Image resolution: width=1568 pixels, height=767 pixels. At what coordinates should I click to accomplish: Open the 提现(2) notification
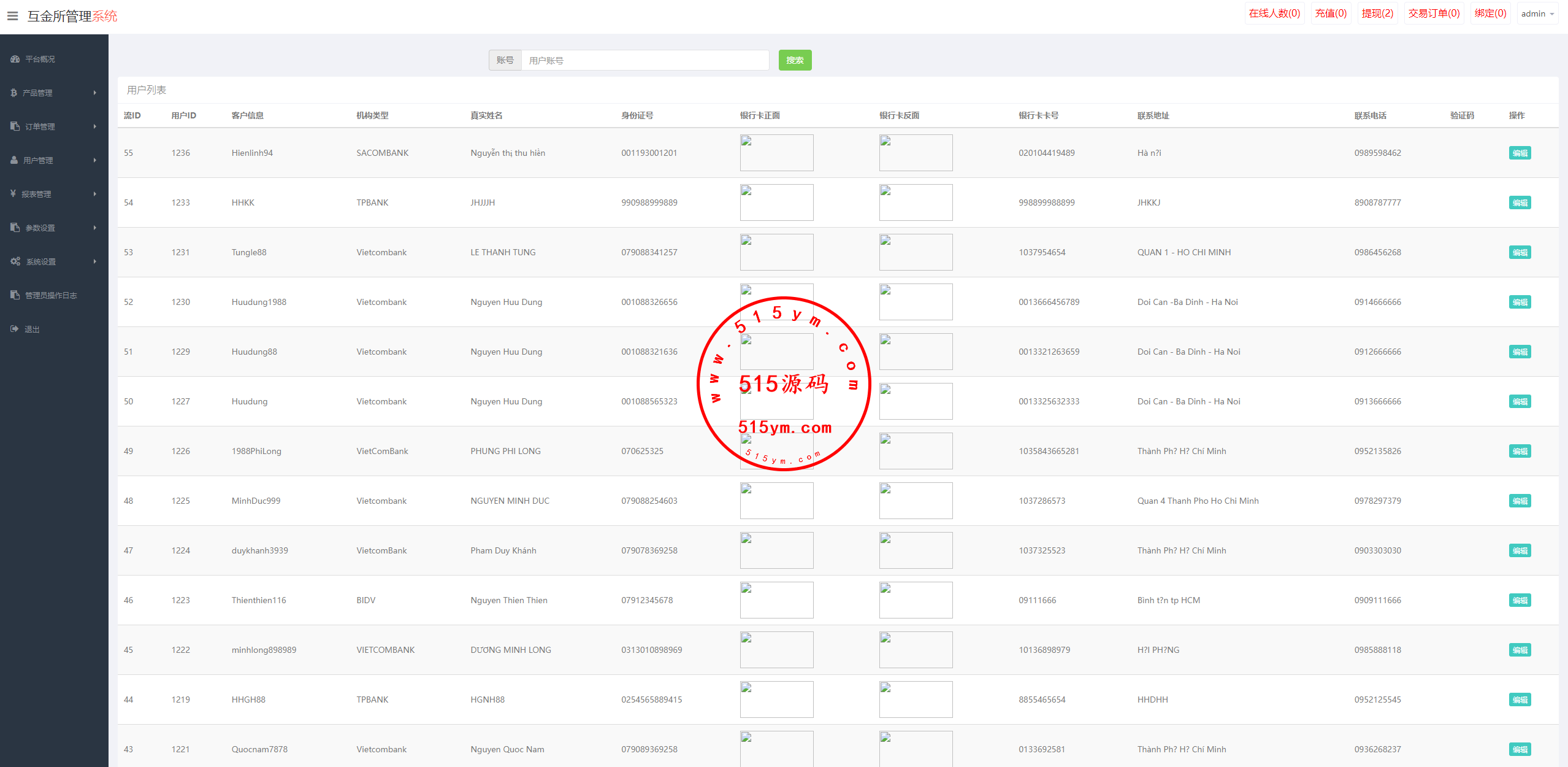(x=1377, y=13)
